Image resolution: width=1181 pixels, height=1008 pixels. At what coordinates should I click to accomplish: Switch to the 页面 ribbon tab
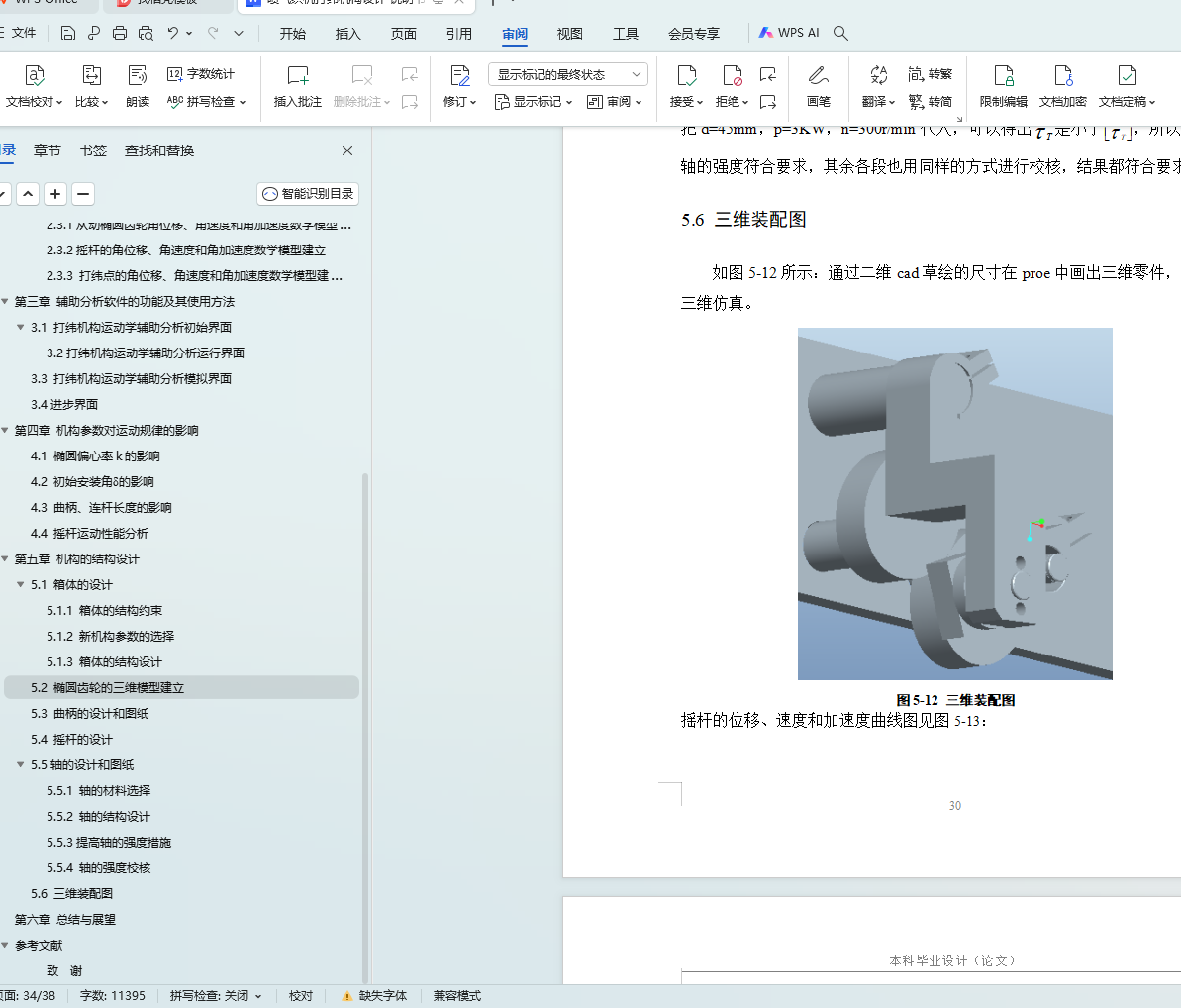tap(404, 33)
